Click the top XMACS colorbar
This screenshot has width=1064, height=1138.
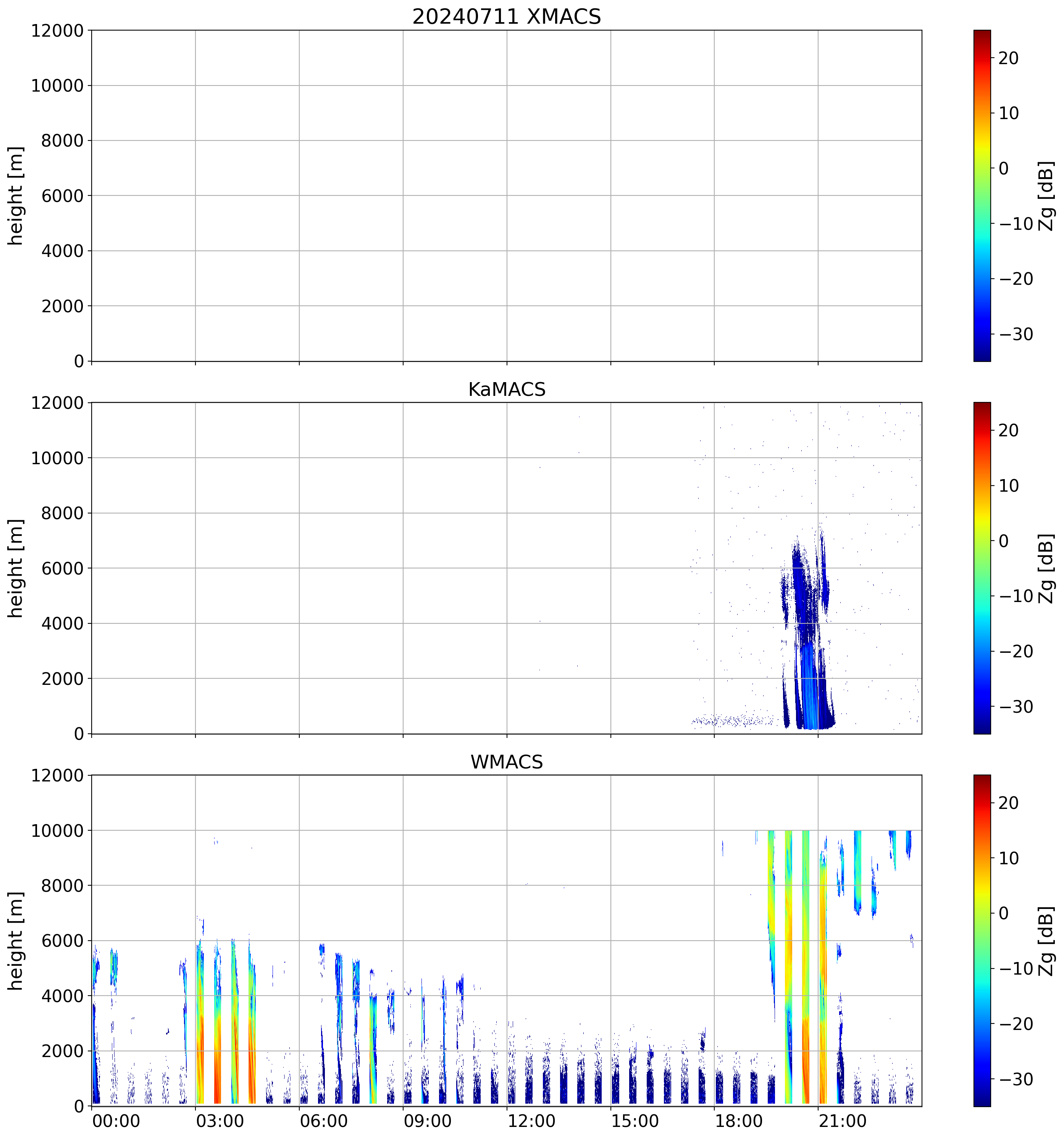pyautogui.click(x=982, y=195)
